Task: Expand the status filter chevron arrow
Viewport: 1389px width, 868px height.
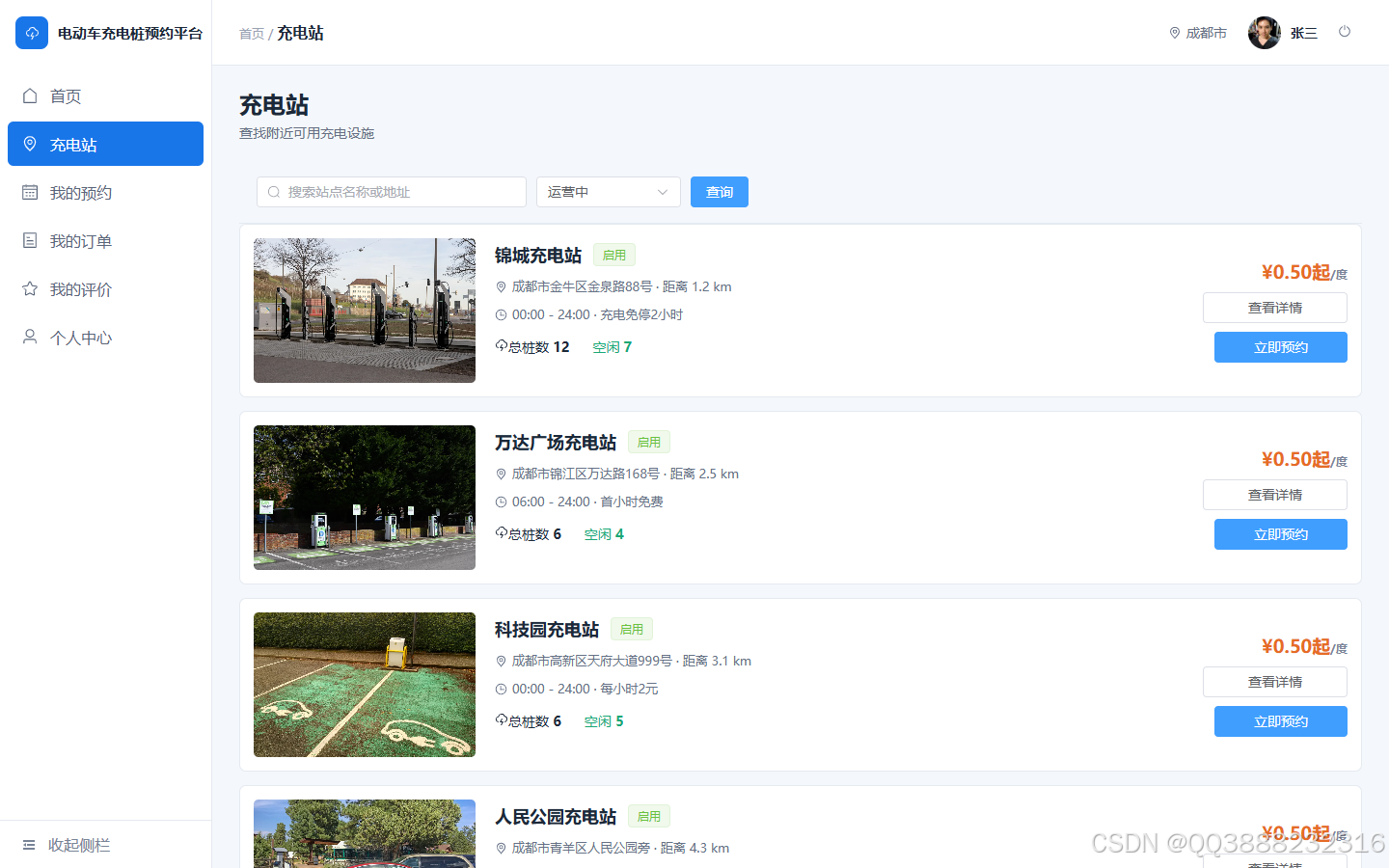Action: coord(663,192)
